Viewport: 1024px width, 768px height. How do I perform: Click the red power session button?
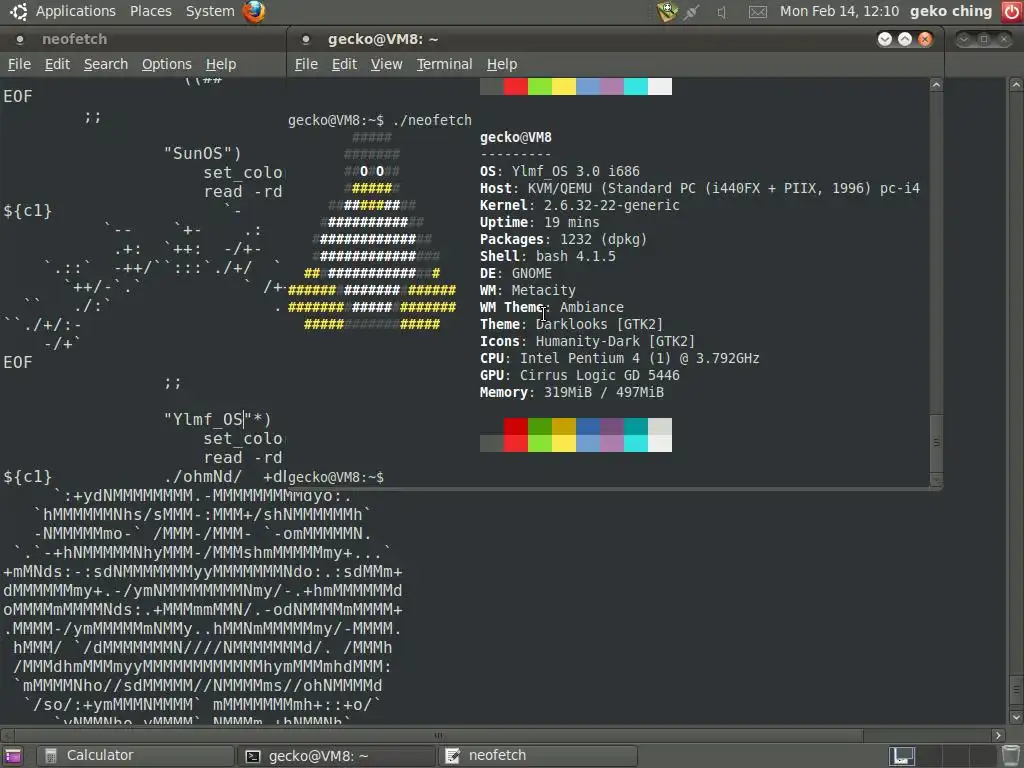click(x=1012, y=11)
